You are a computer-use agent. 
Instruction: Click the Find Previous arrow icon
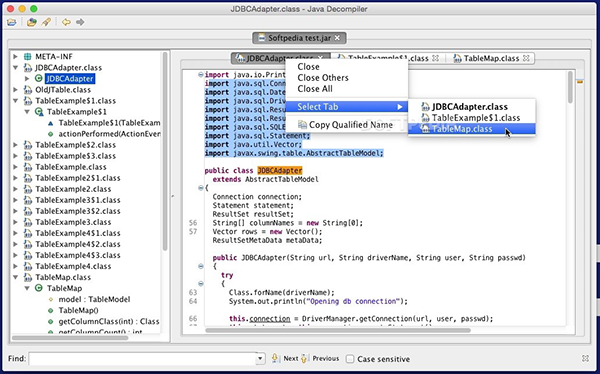point(304,358)
